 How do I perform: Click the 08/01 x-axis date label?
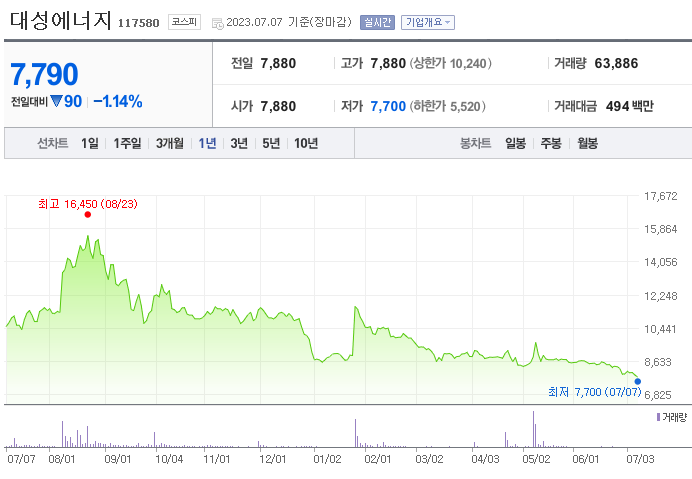click(62, 459)
